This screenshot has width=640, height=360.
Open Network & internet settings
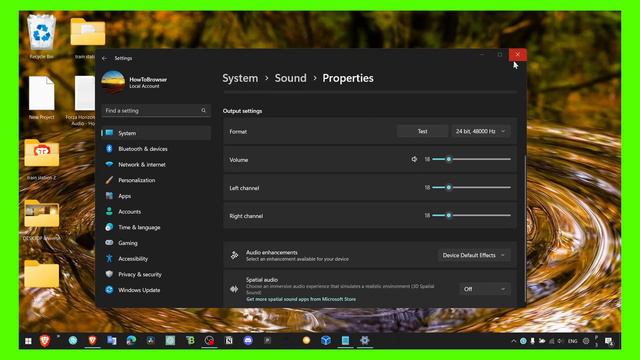pyautogui.click(x=156, y=164)
